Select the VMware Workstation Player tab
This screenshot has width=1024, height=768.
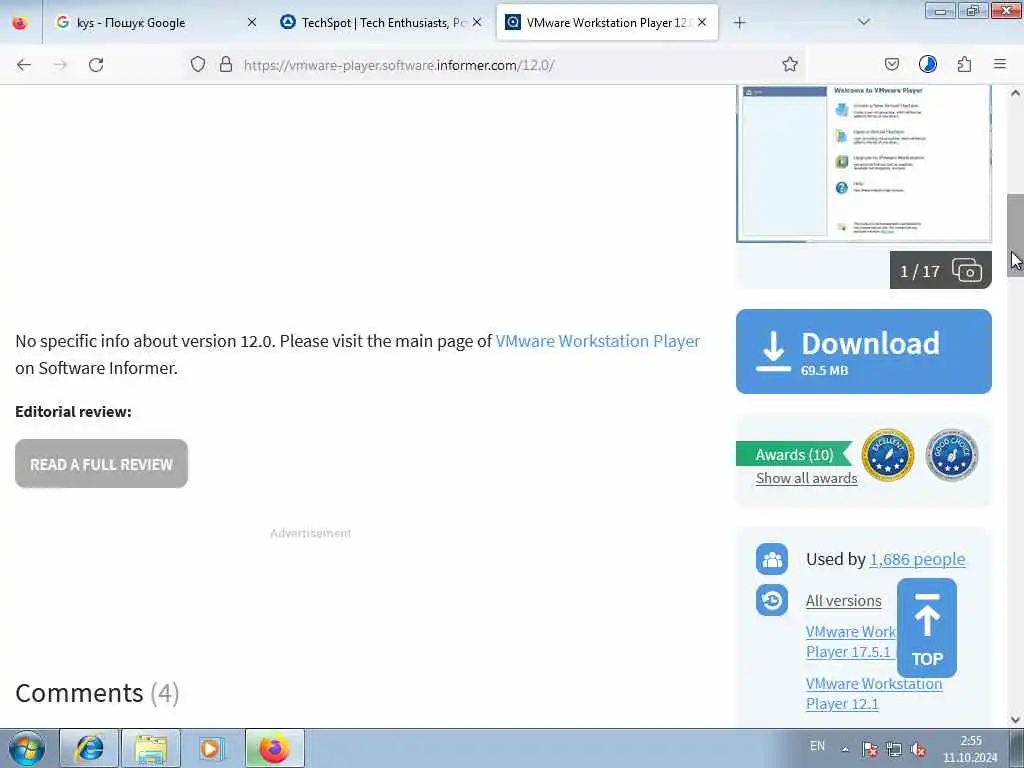(x=607, y=23)
